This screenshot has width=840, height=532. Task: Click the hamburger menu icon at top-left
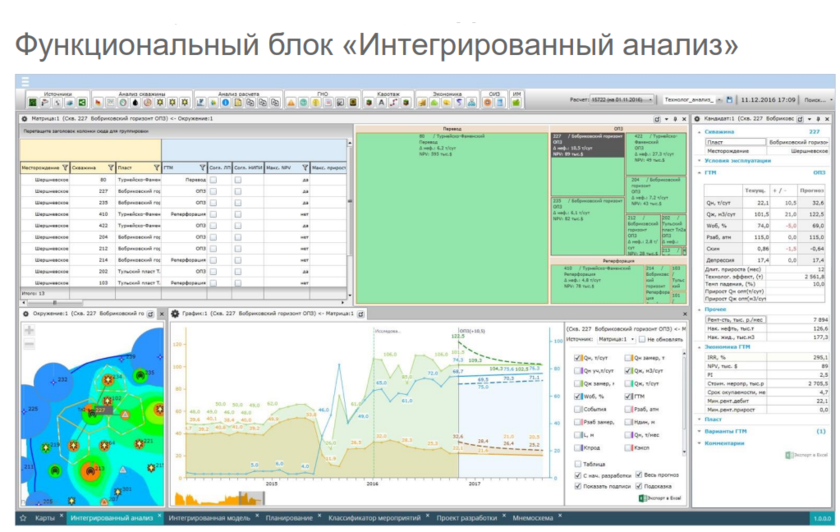(25, 81)
